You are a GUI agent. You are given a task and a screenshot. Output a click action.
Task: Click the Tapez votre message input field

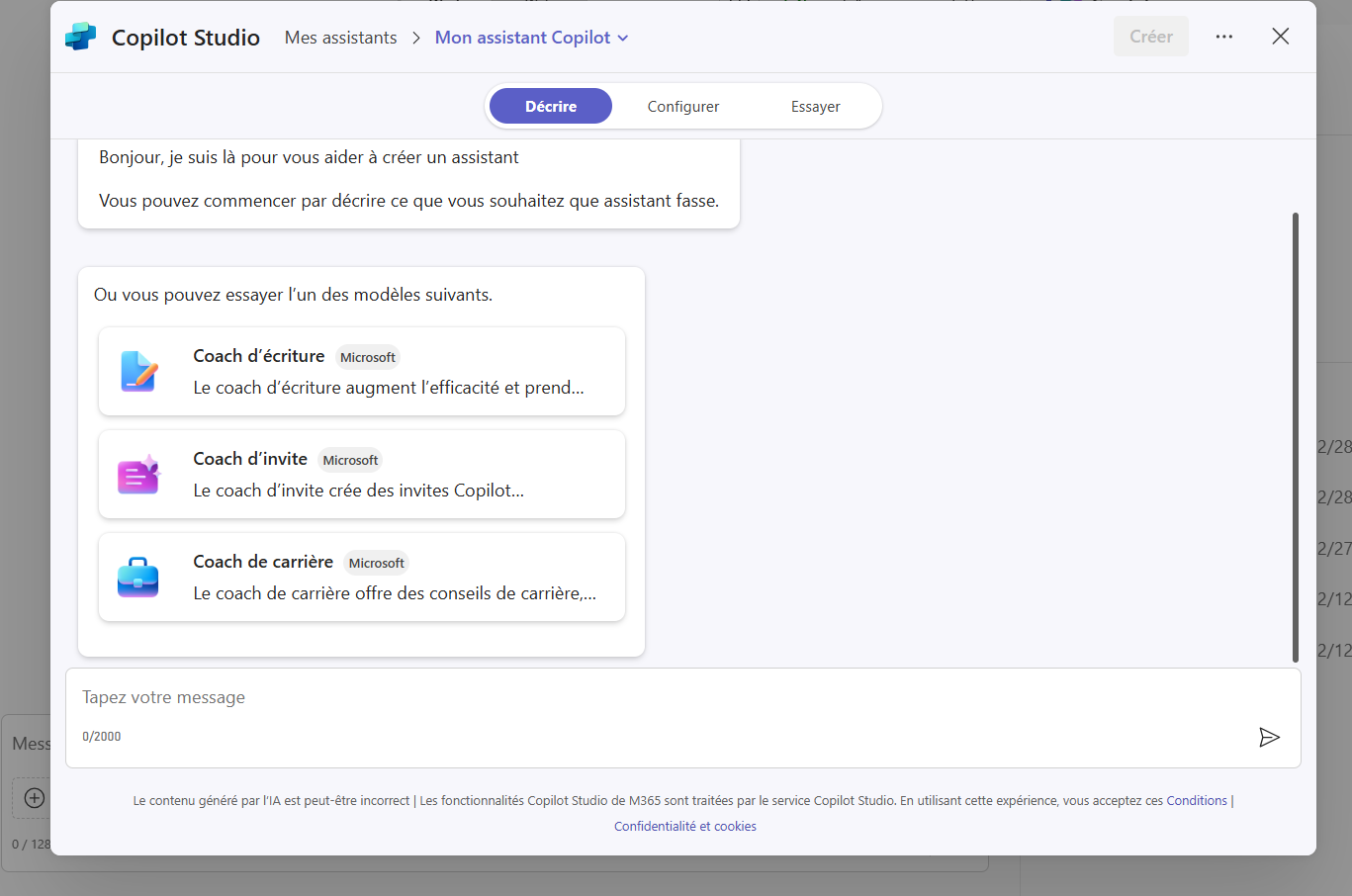click(x=683, y=718)
